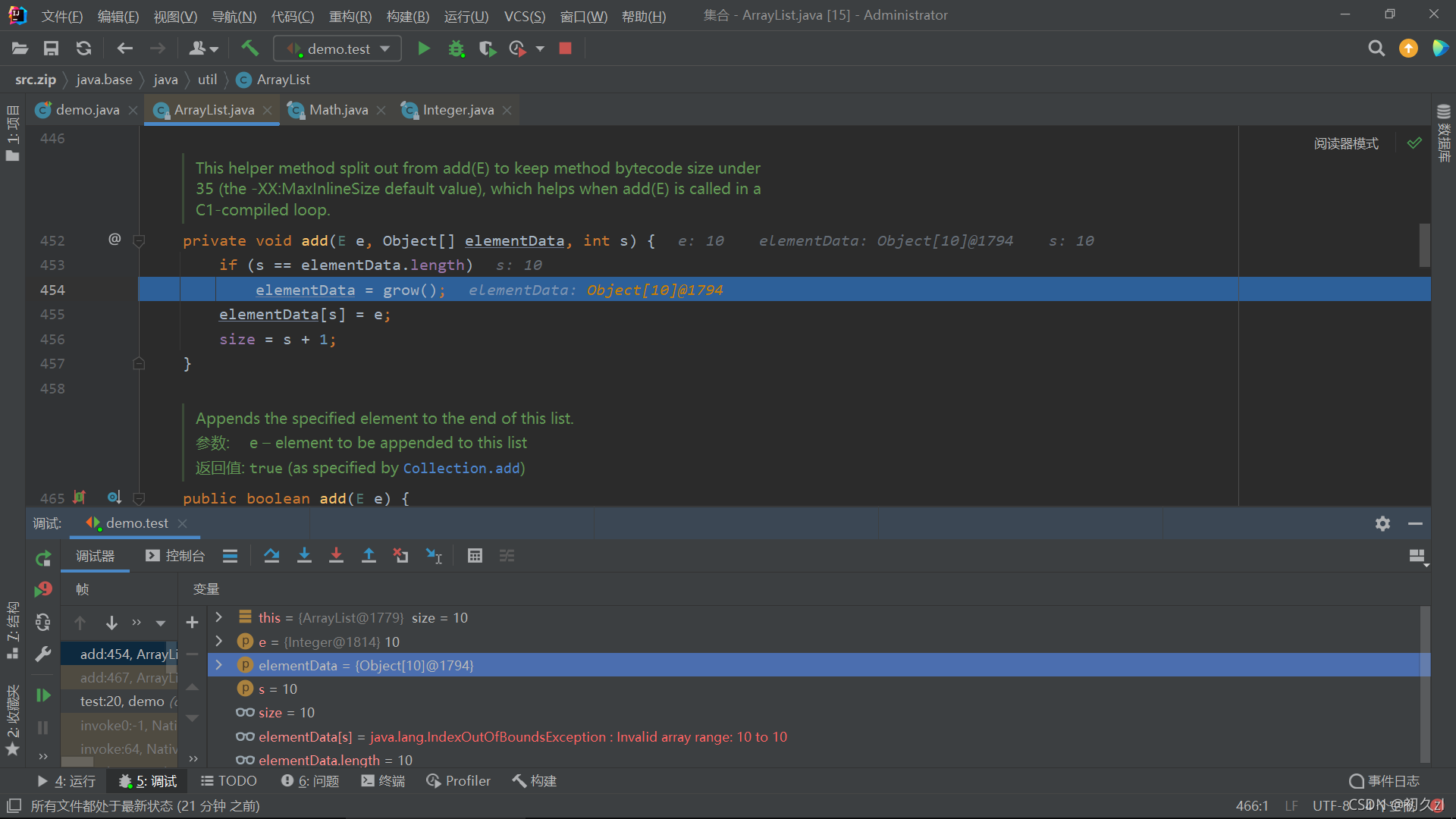Screen dimensions: 1456x819
Task: Click the Build project hammer icon
Action: pos(249,49)
